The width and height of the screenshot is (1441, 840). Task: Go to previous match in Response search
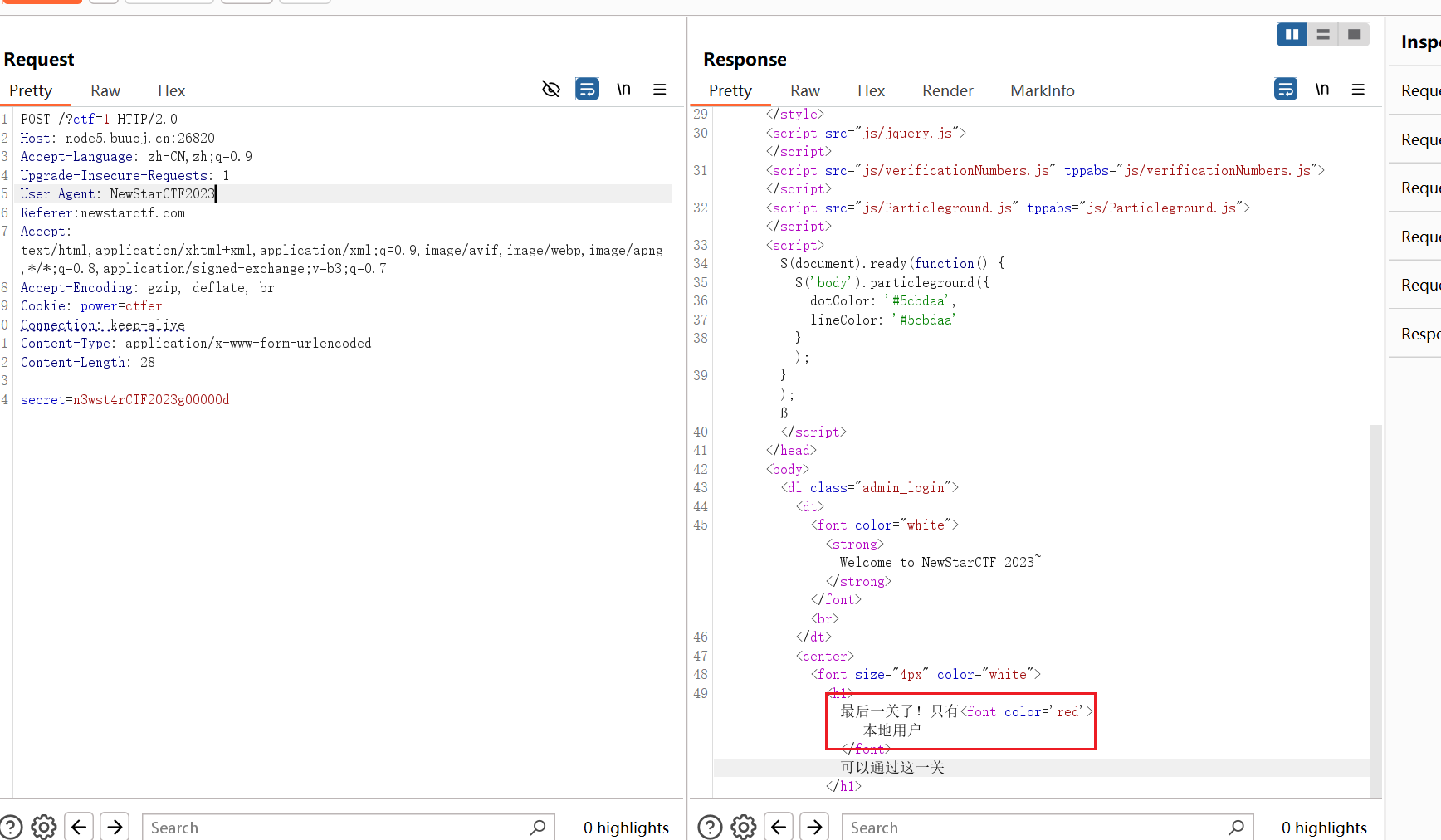779,827
